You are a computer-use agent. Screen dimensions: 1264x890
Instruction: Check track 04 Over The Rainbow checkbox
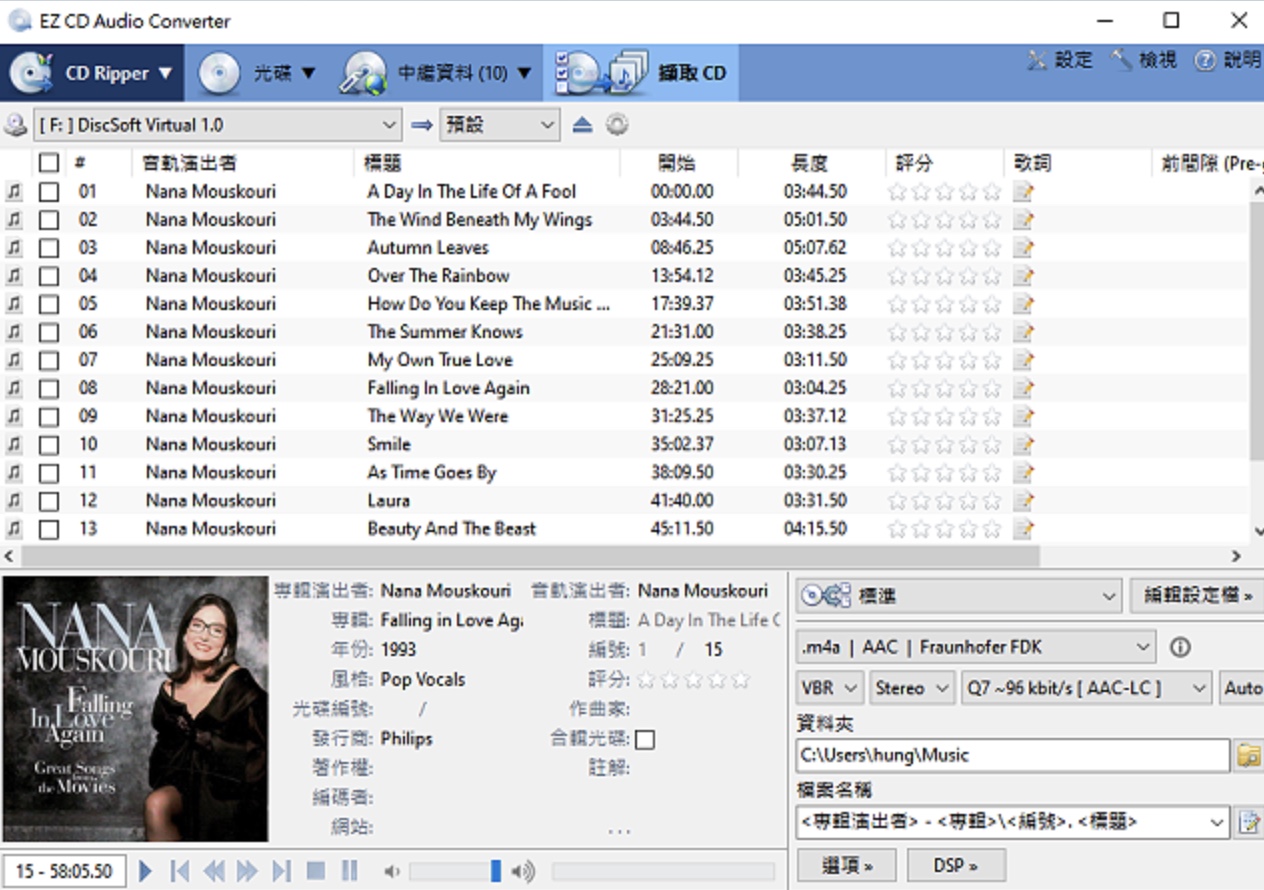[49, 276]
